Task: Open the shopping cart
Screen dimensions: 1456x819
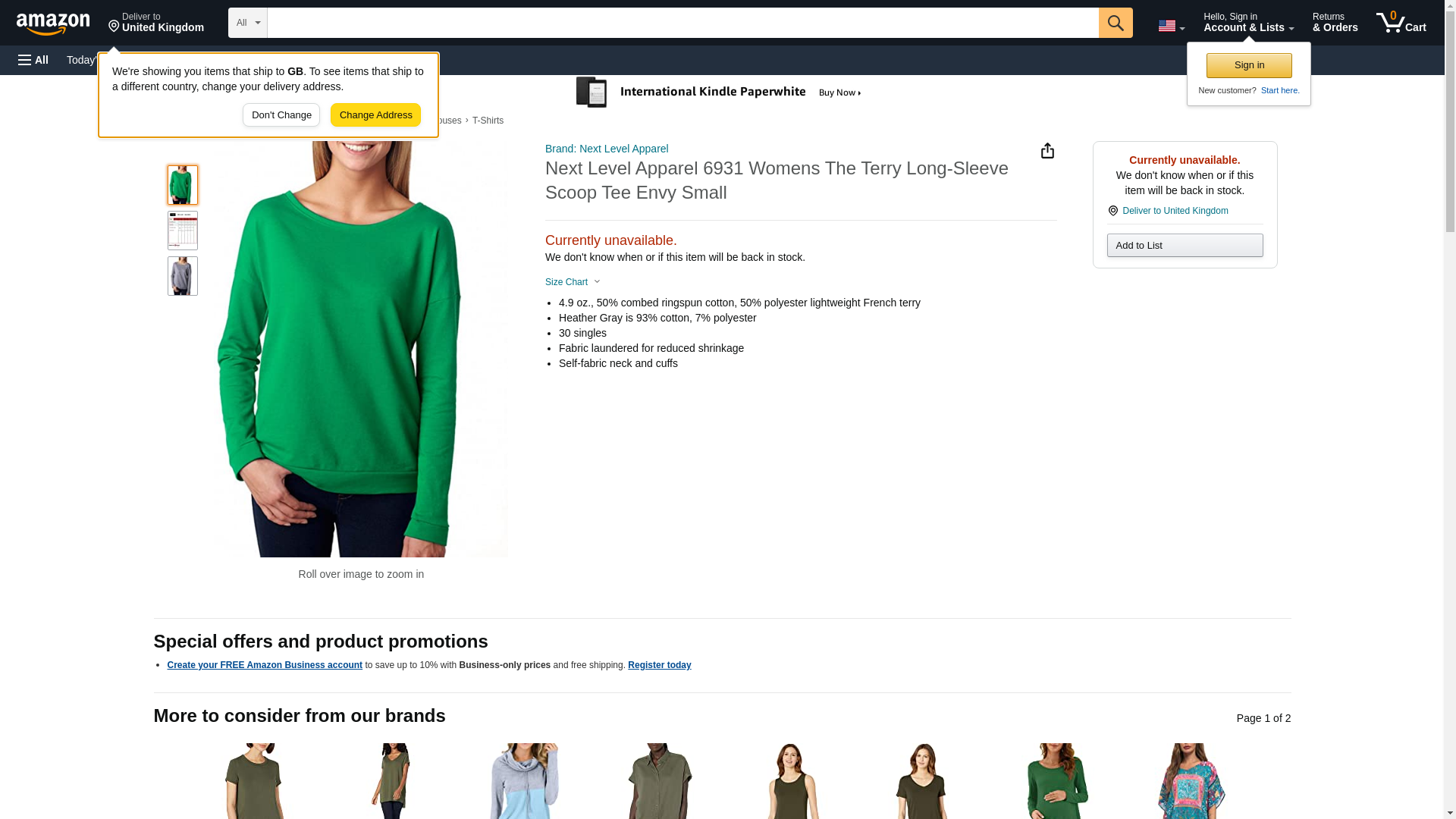Action: point(1401,23)
